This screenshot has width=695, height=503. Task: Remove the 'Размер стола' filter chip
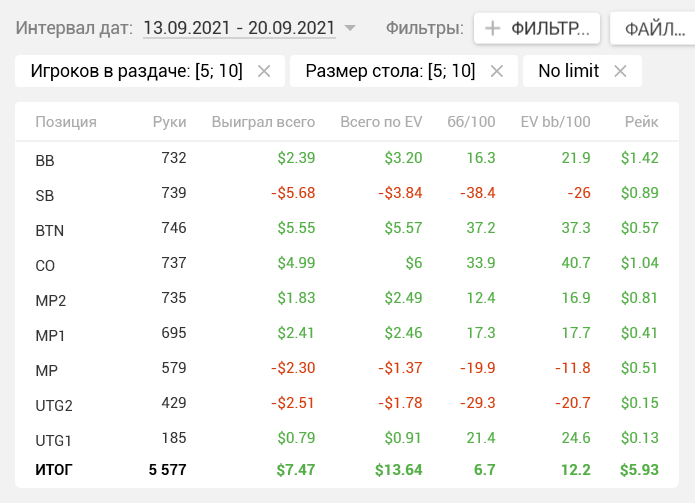[x=498, y=71]
